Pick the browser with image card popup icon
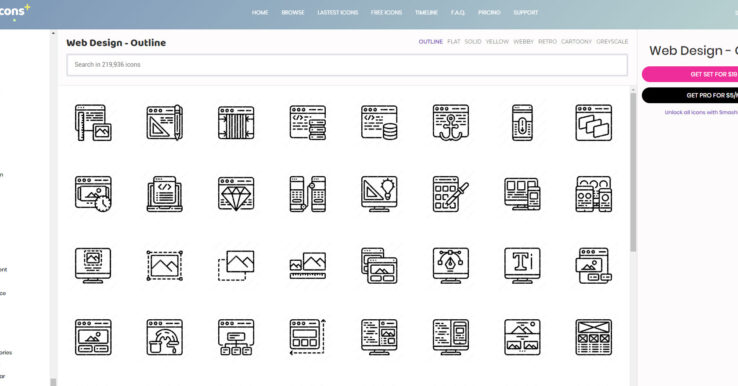Viewport: 738px width, 386px height. click(x=594, y=265)
